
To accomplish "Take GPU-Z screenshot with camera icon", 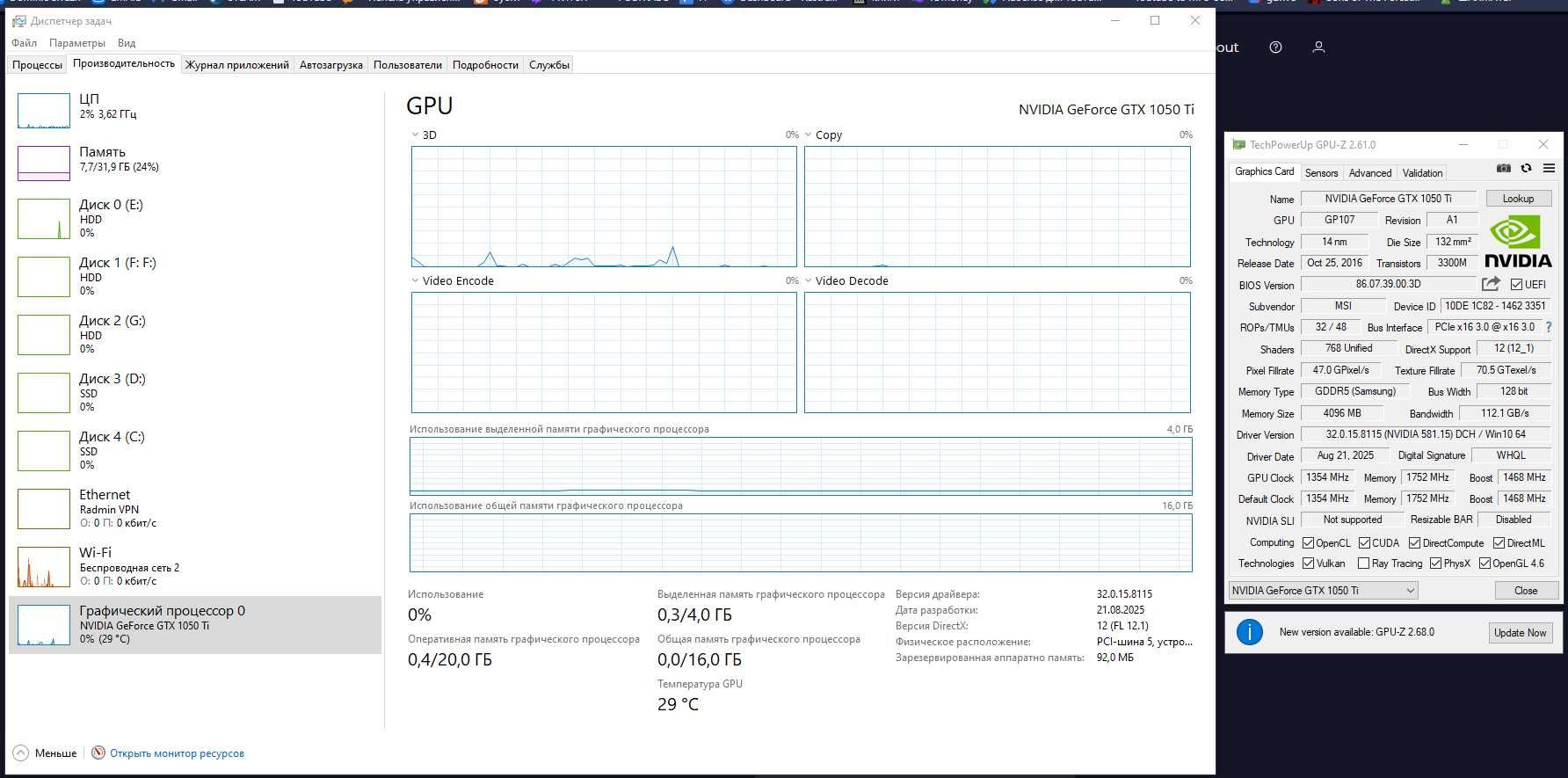I will pos(1504,169).
